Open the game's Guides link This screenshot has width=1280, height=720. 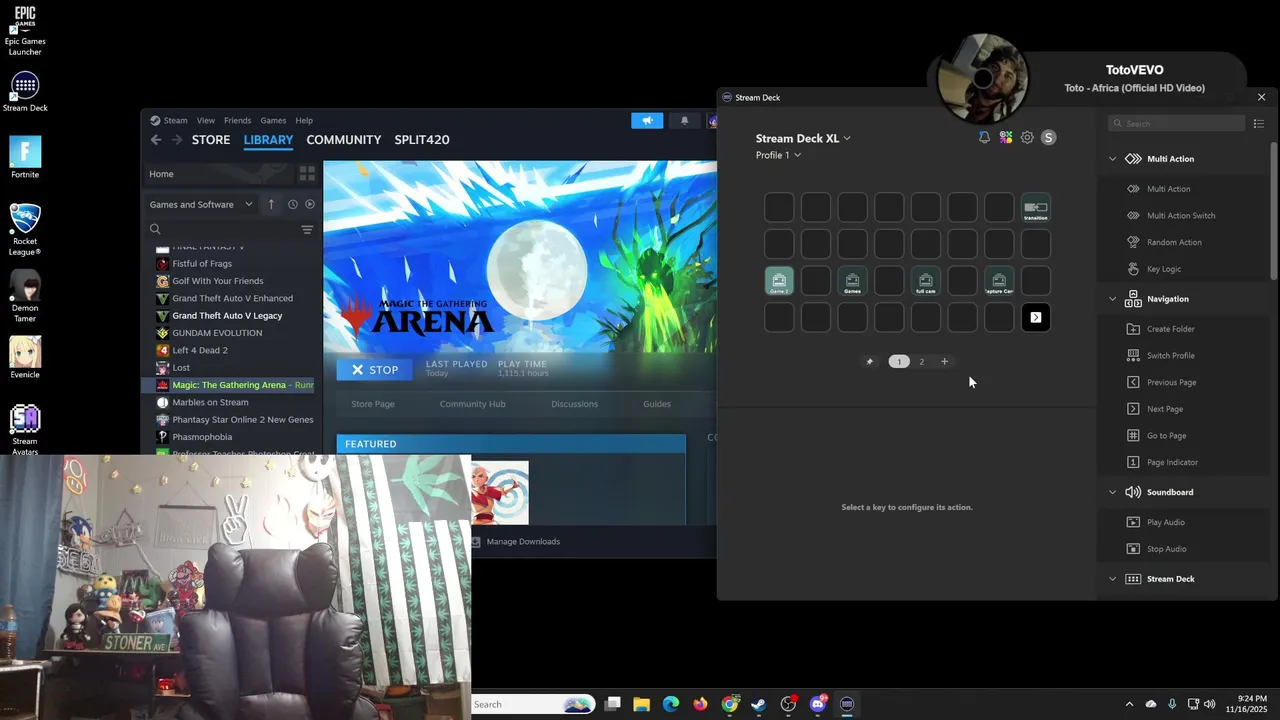coord(656,404)
